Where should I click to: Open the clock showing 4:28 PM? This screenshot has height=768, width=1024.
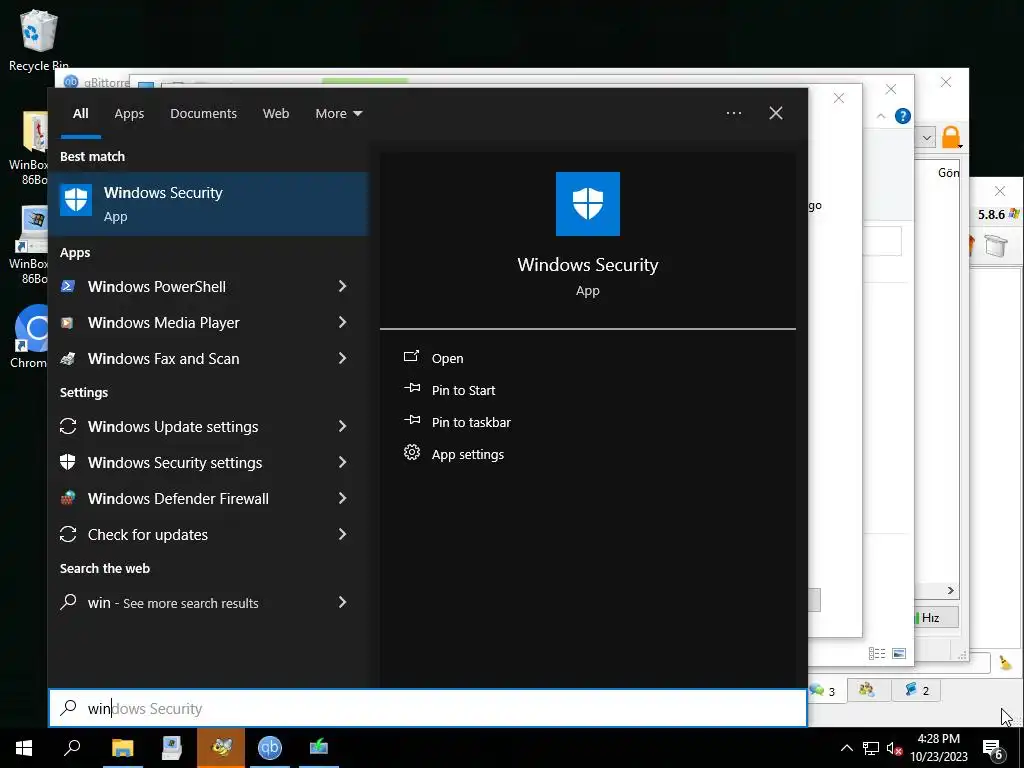point(938,748)
